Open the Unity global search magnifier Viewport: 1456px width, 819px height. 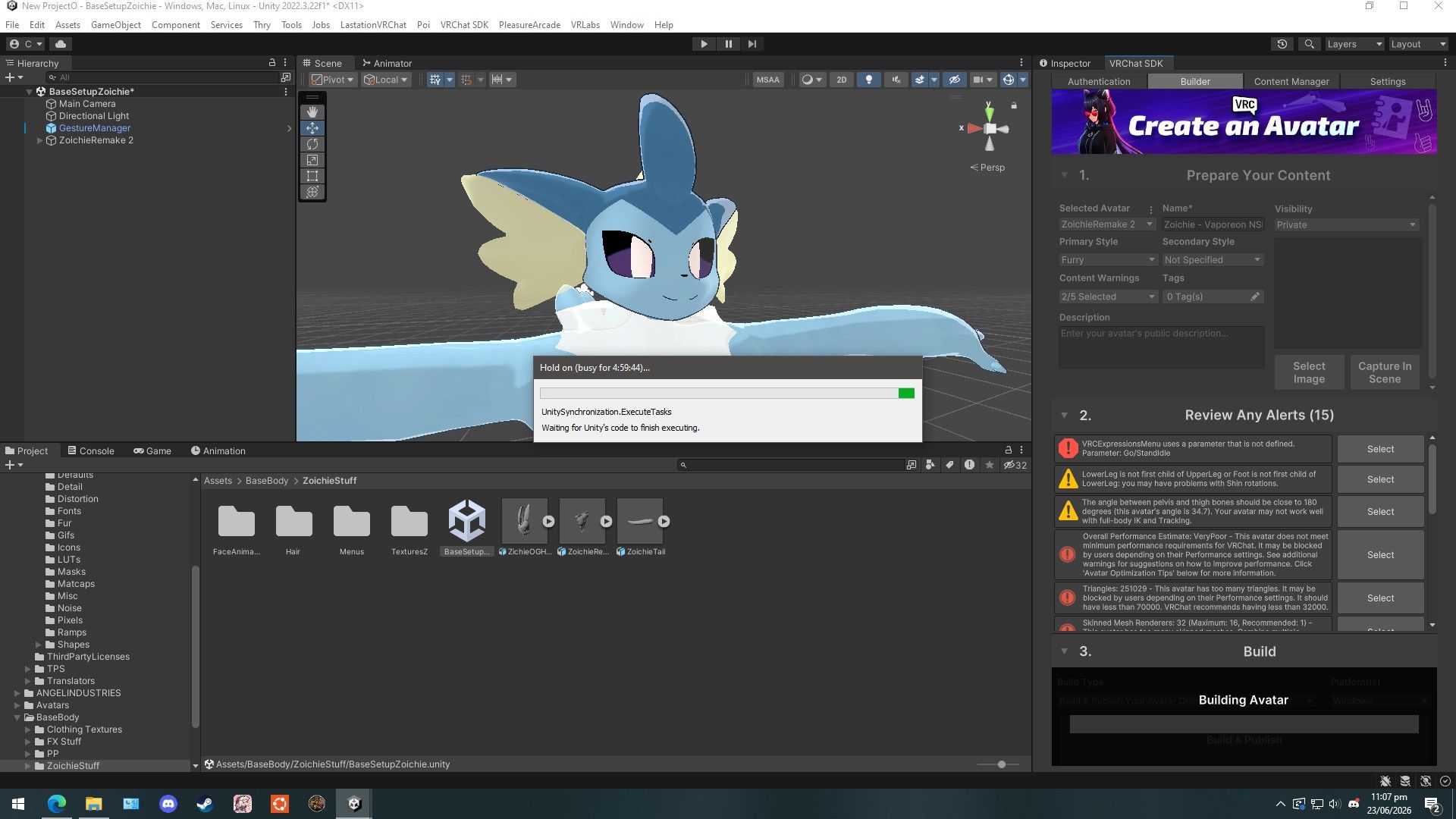coord(1309,44)
